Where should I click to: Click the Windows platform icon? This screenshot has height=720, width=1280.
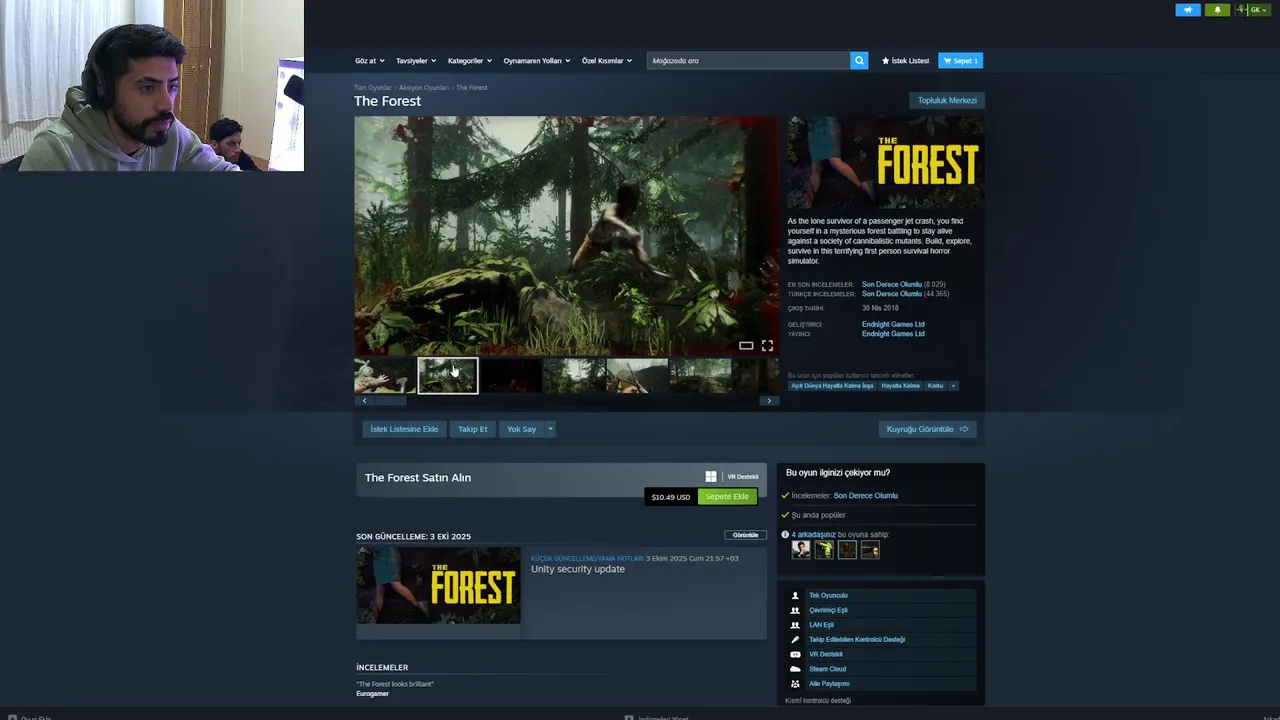click(711, 477)
